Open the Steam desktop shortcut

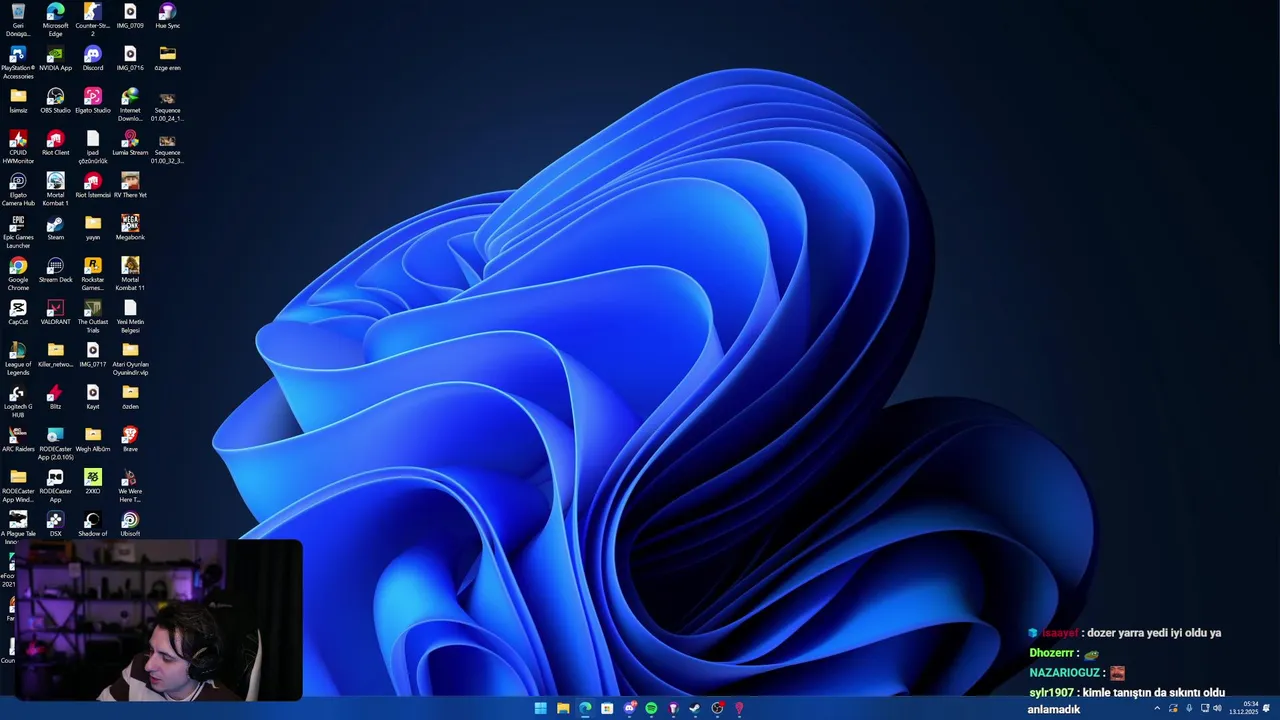(x=55, y=228)
